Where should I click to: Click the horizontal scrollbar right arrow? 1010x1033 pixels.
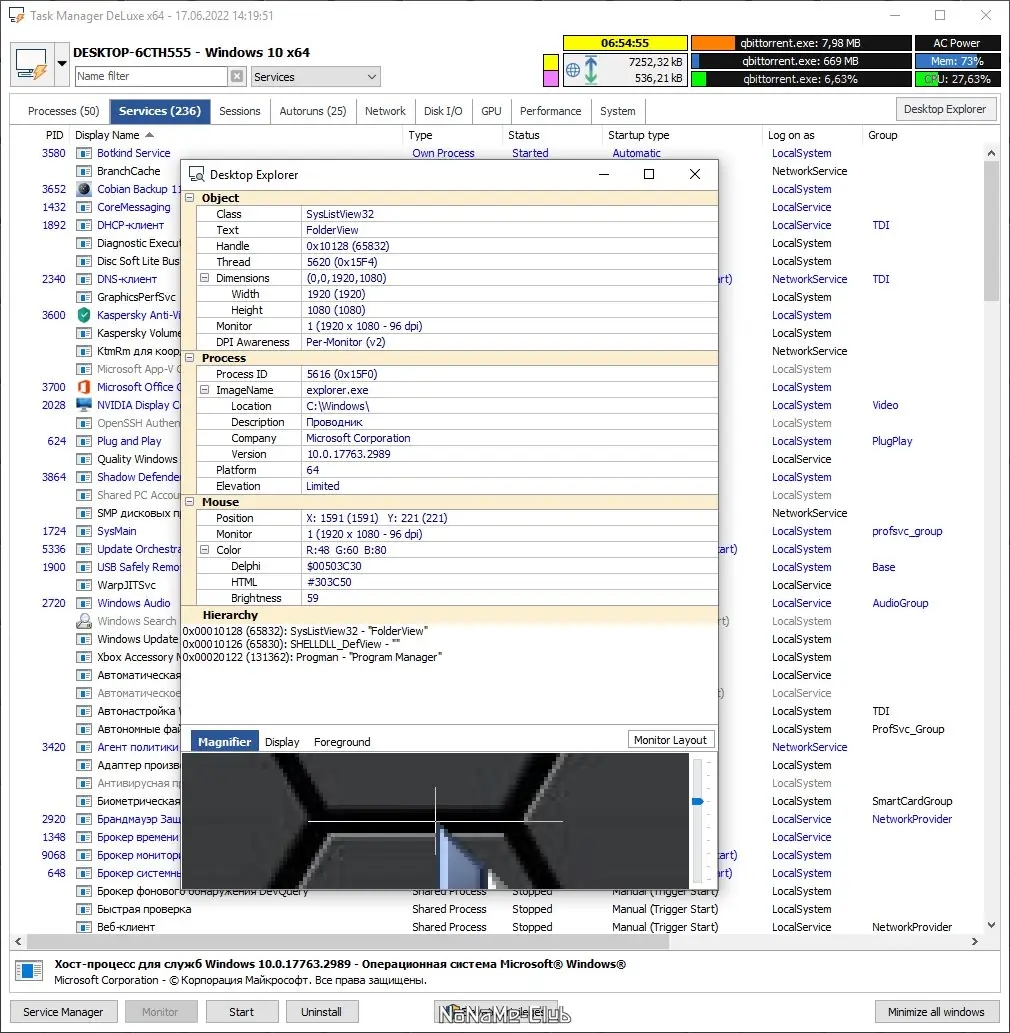(x=975, y=941)
